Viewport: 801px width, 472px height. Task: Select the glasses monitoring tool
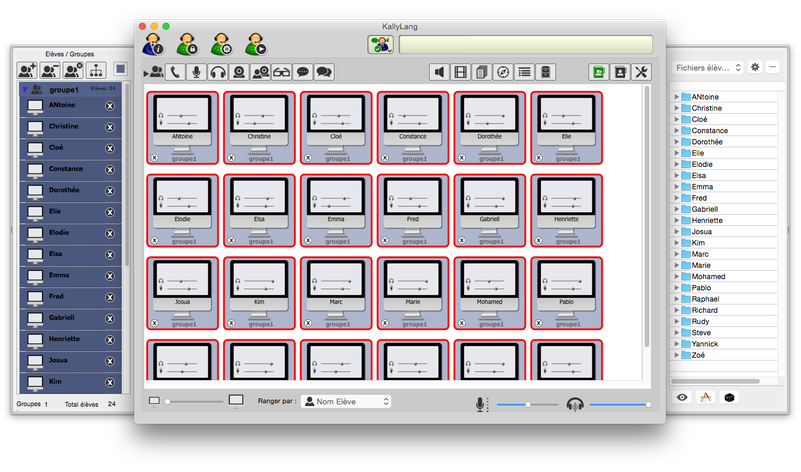click(x=281, y=72)
